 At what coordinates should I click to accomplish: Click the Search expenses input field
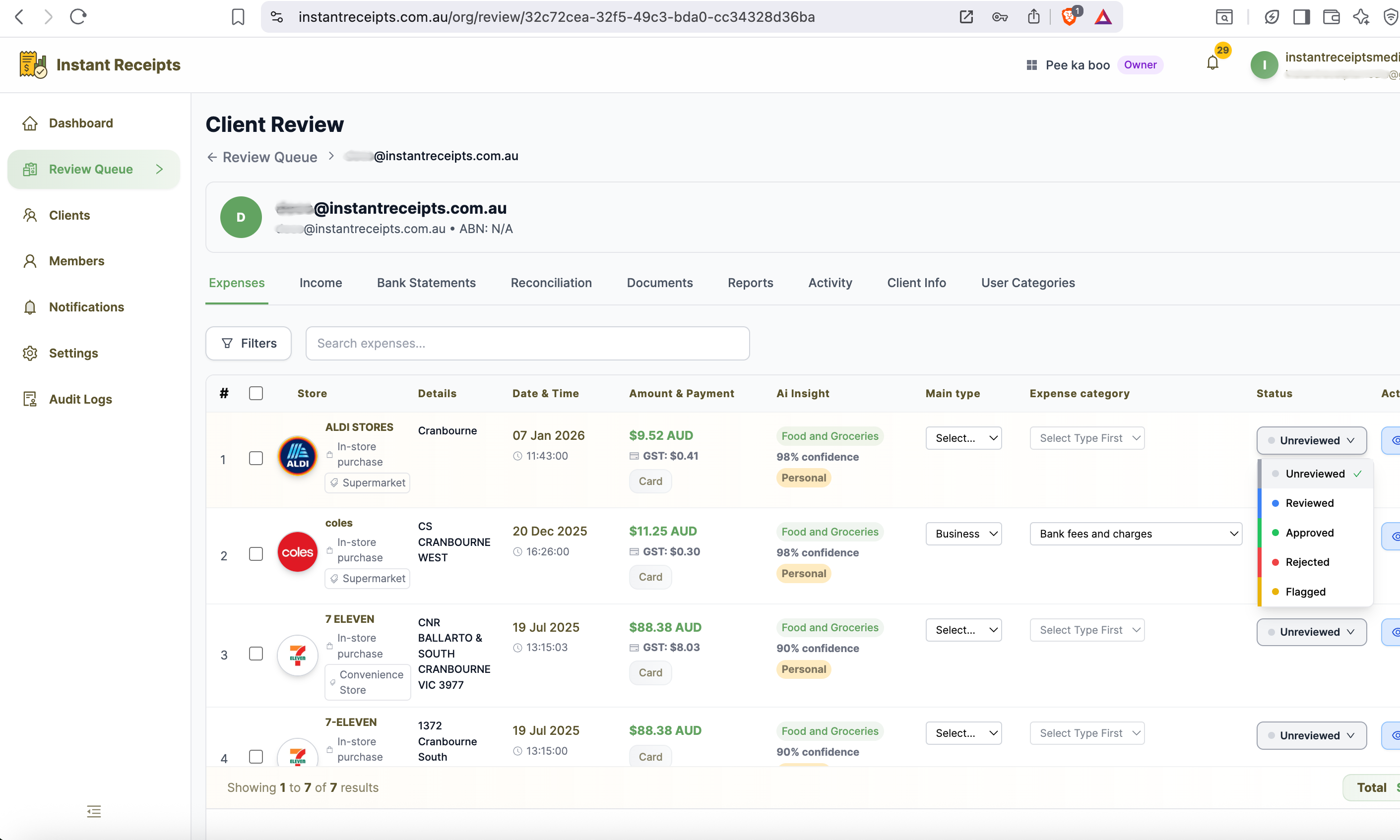tap(527, 343)
